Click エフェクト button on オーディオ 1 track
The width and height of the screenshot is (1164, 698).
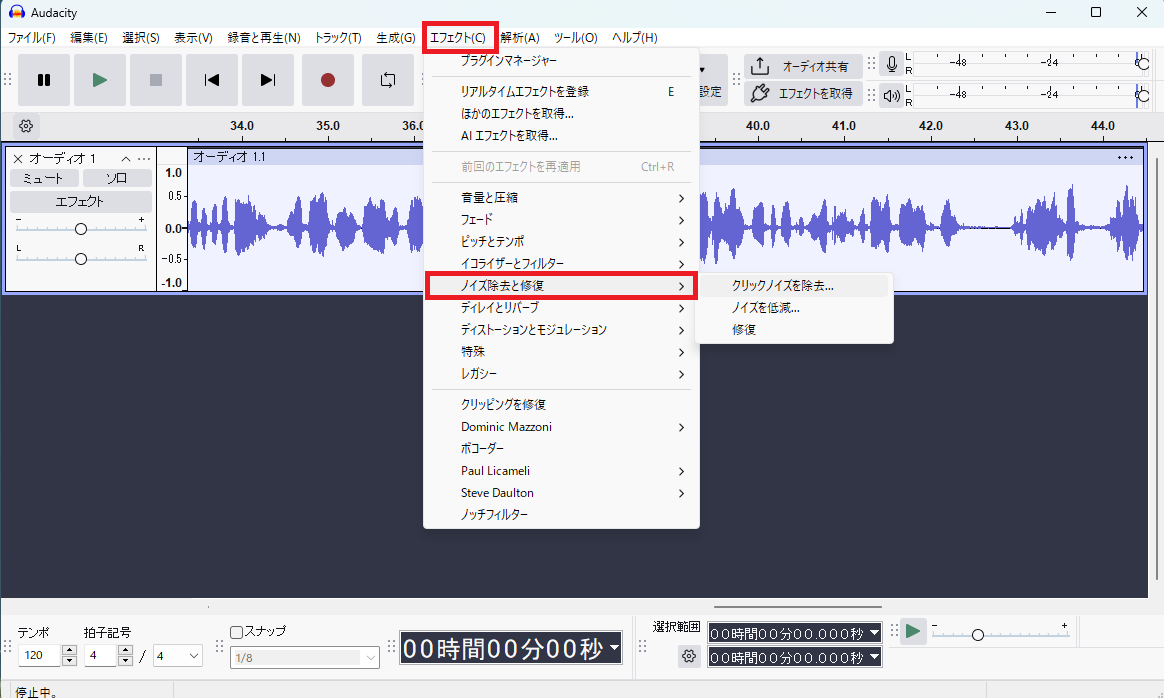click(81, 201)
